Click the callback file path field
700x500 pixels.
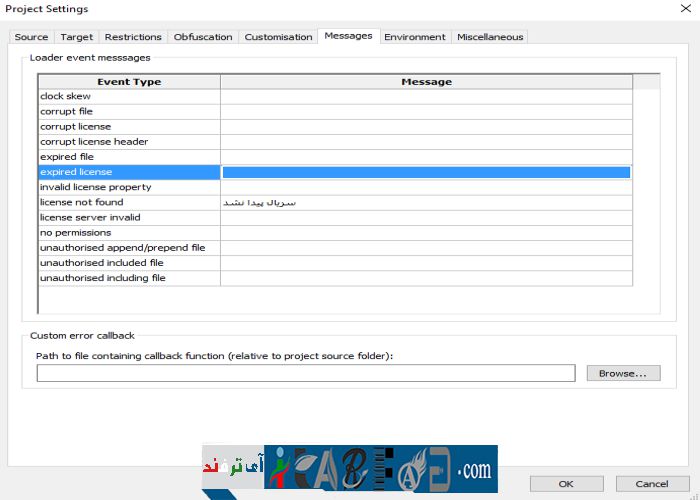point(305,373)
